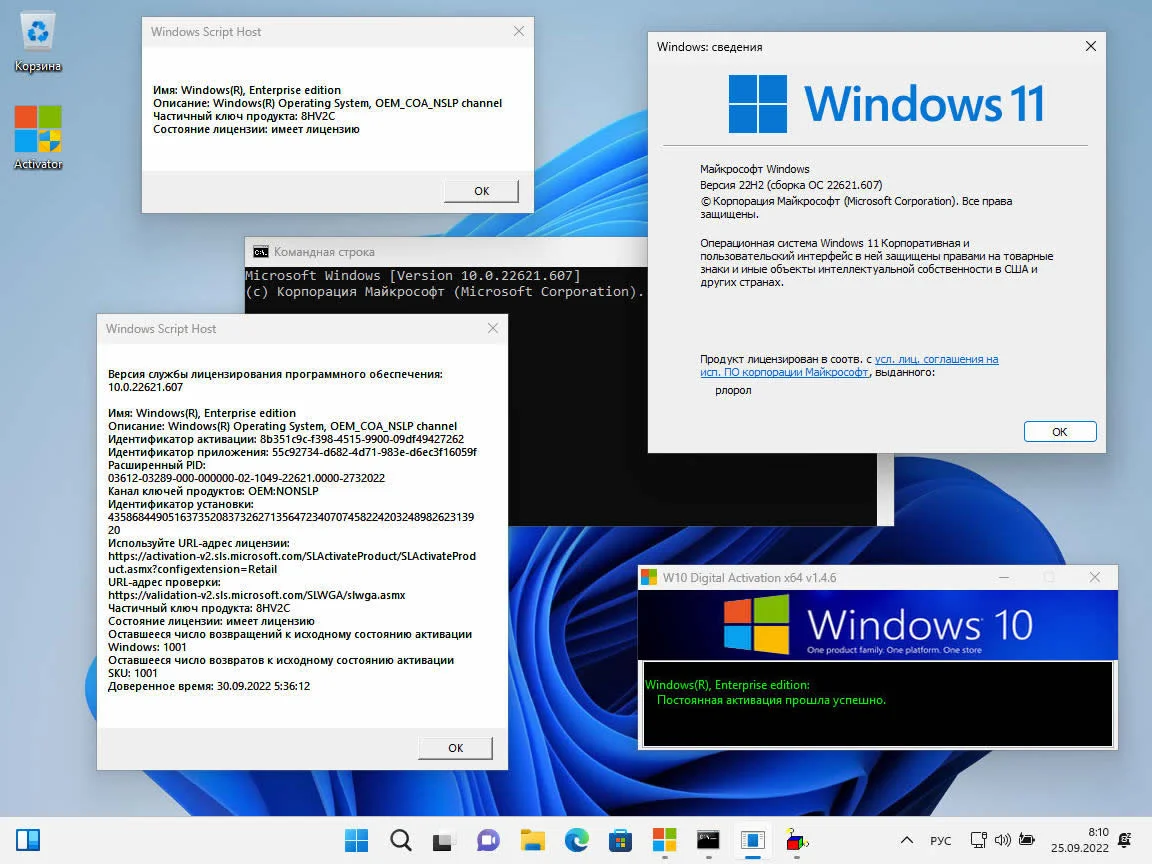The height and width of the screenshot is (864, 1152).
Task: Click the Microsoft Windows [Version 10.0.22621.607] line
Action: [412, 276]
